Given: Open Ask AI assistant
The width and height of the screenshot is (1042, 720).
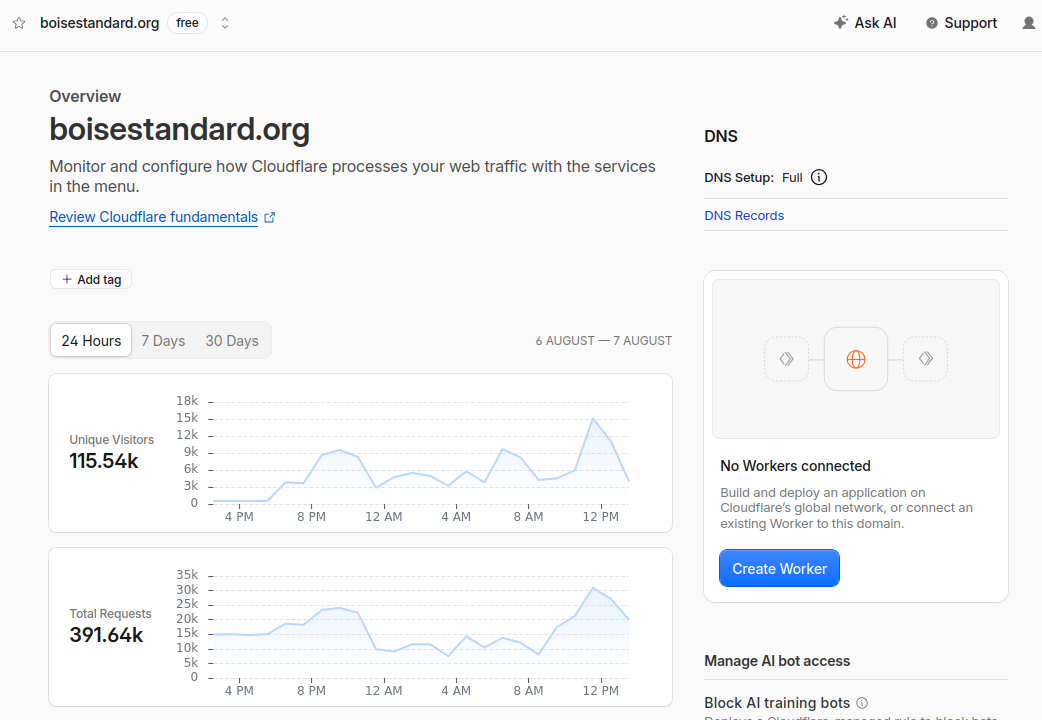Looking at the screenshot, I should [865, 23].
